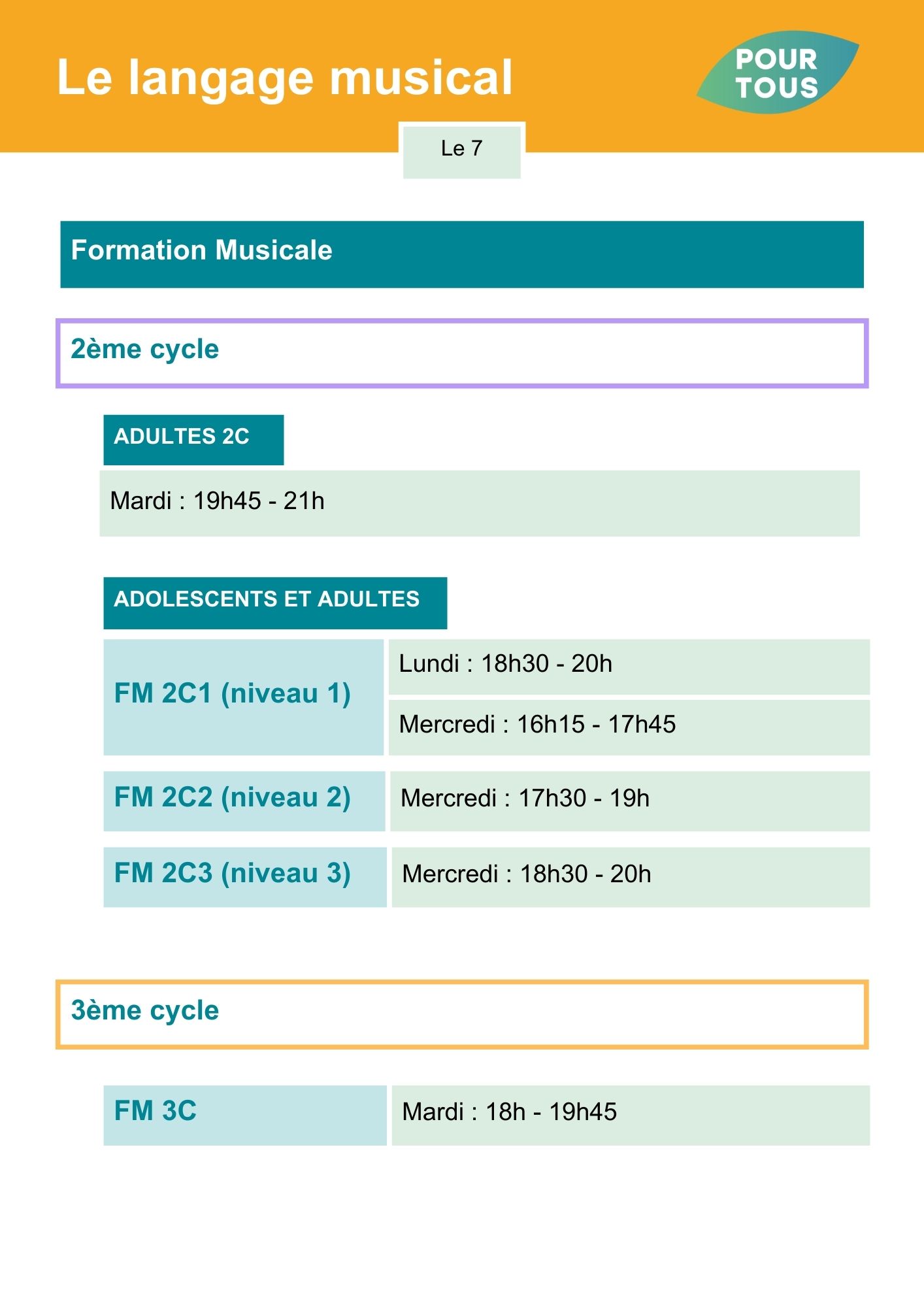Viewport: 924px width, 1307px height.
Task: Select the Le langage musical title
Action: tap(285, 78)
